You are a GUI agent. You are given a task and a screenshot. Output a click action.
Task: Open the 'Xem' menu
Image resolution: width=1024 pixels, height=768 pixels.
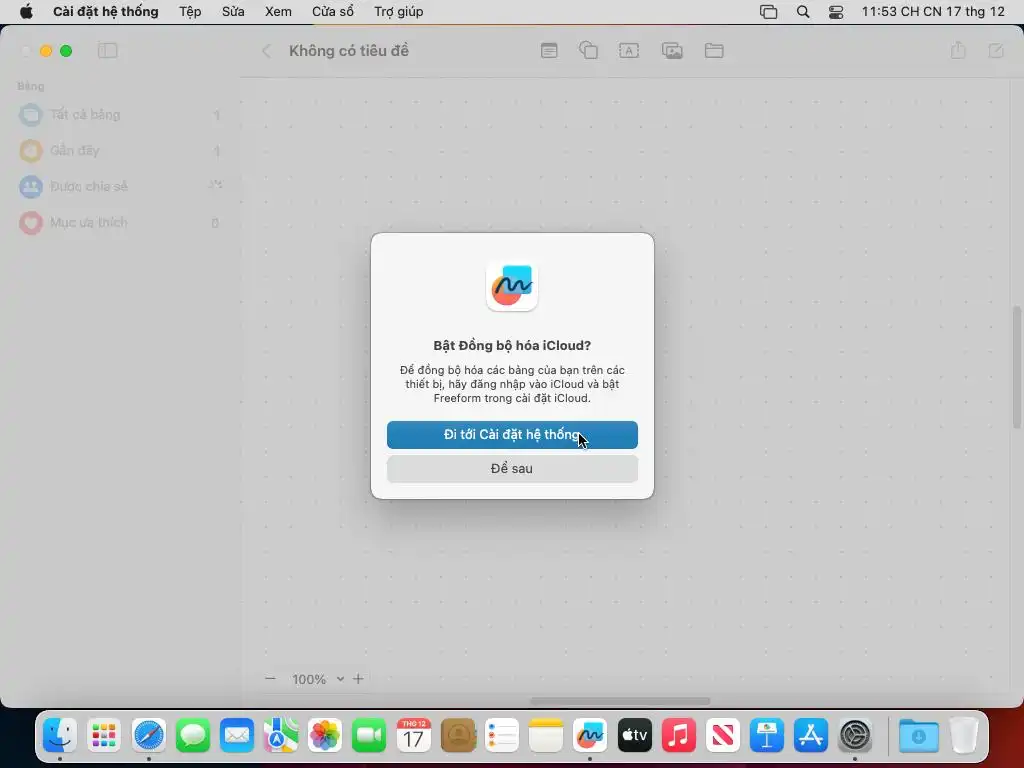click(x=278, y=12)
